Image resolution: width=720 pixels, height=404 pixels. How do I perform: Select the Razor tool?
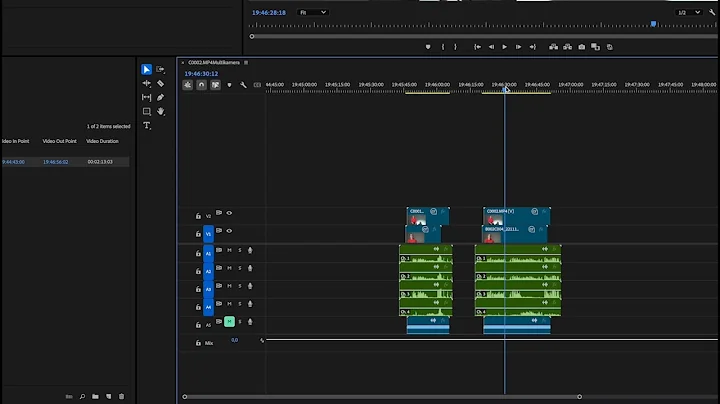click(x=160, y=83)
